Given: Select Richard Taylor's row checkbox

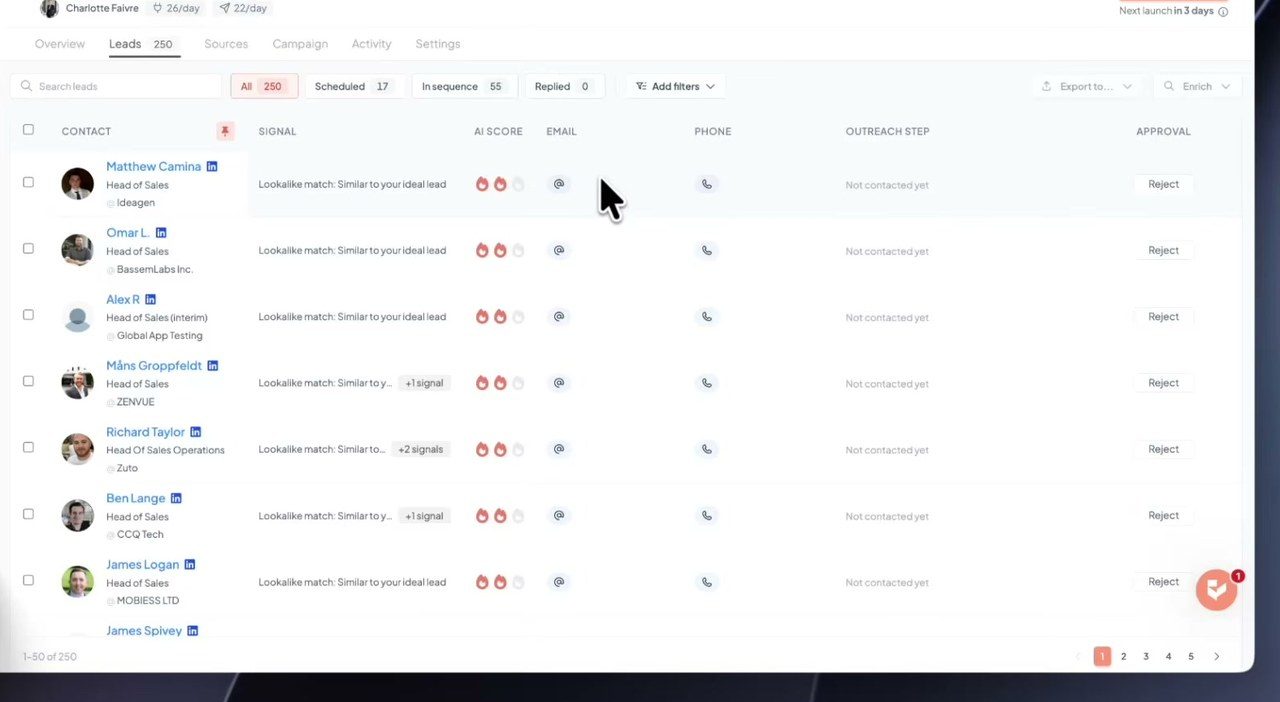Looking at the screenshot, I should click(x=28, y=448).
